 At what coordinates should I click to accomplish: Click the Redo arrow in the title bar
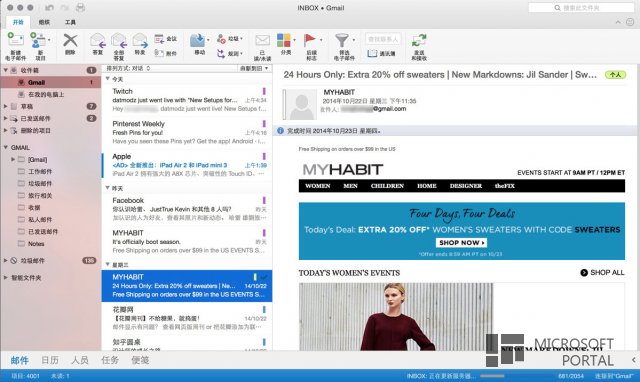[x=64, y=7]
